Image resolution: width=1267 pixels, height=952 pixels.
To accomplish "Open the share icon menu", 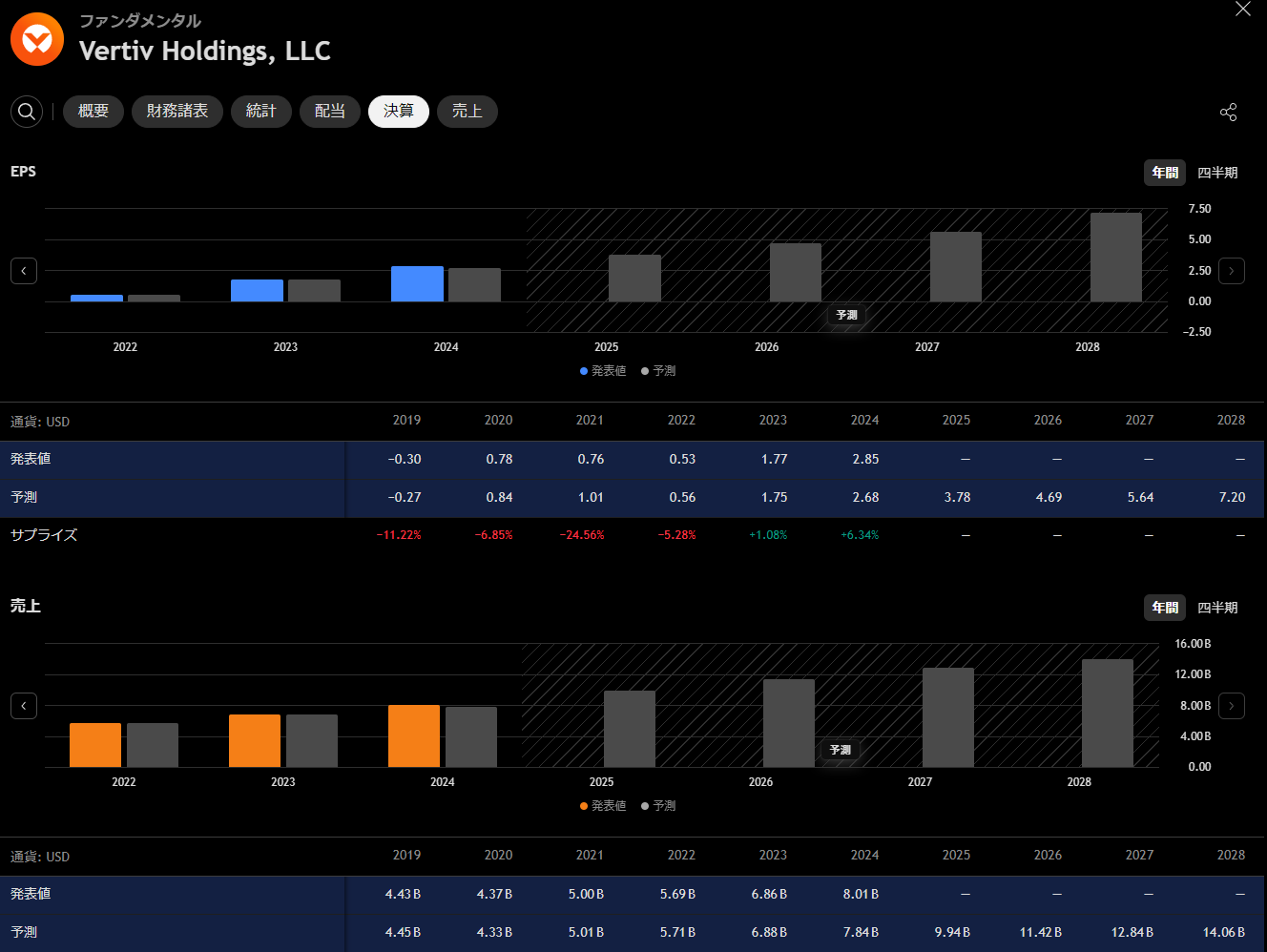I will pyautogui.click(x=1228, y=112).
